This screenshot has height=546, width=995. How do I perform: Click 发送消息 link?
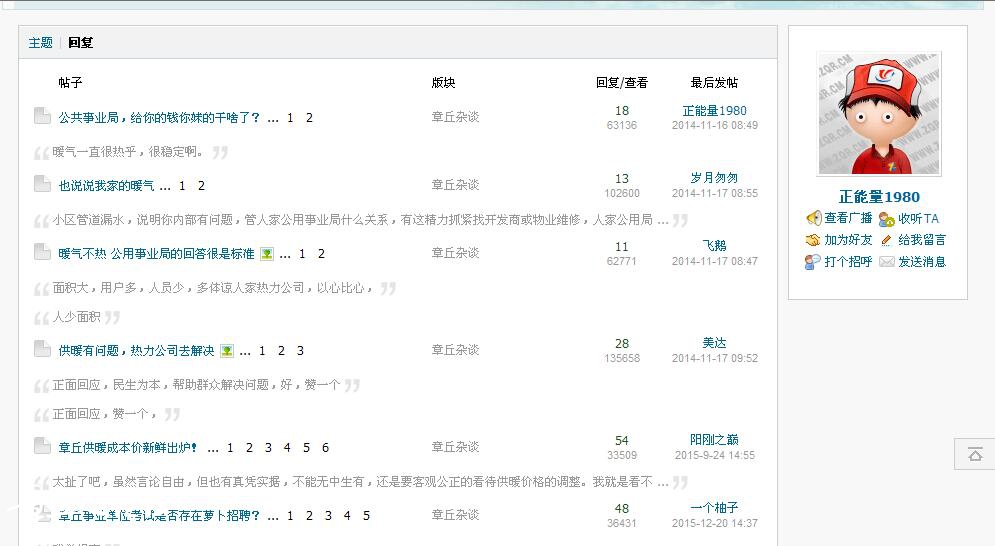coord(922,262)
